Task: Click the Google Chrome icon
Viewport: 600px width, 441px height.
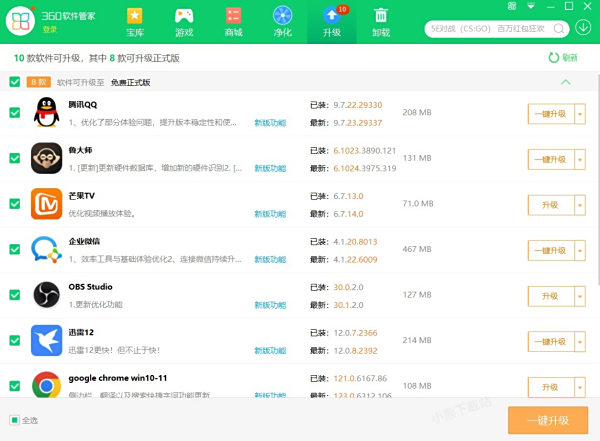Action: 46,384
